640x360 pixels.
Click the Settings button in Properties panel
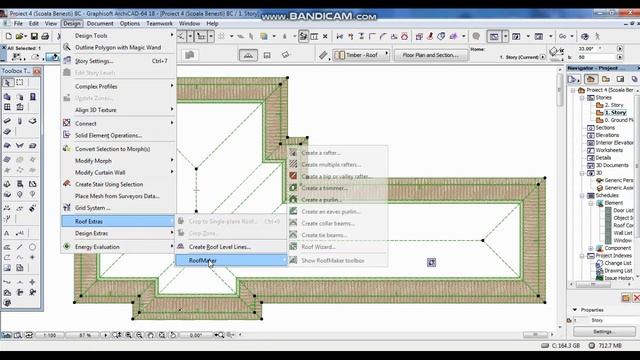(x=604, y=331)
